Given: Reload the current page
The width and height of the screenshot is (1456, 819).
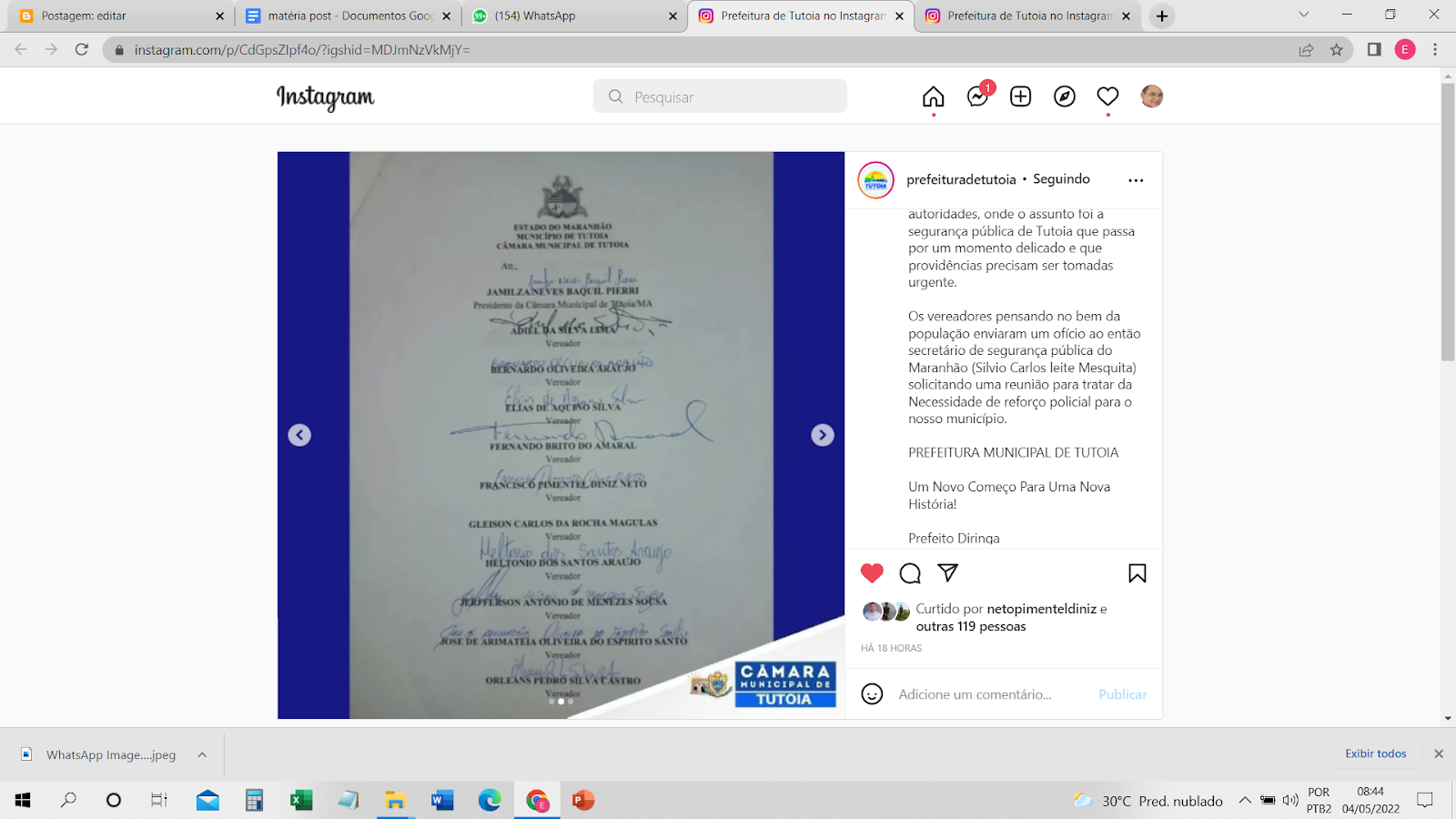Looking at the screenshot, I should tap(82, 50).
